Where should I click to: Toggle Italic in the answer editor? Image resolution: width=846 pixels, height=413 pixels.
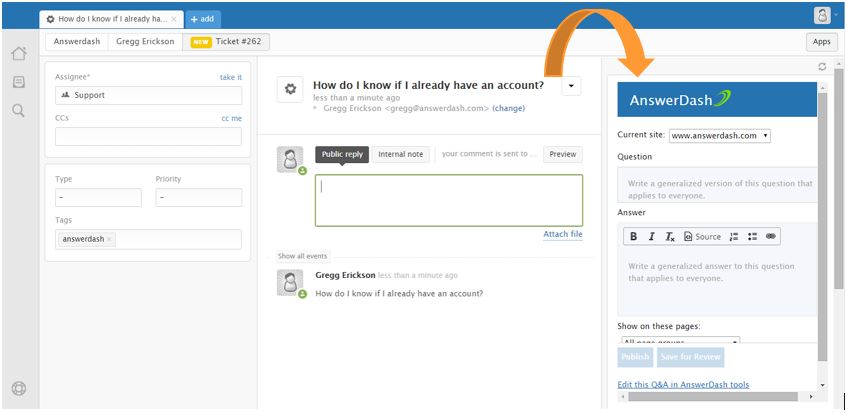[652, 236]
